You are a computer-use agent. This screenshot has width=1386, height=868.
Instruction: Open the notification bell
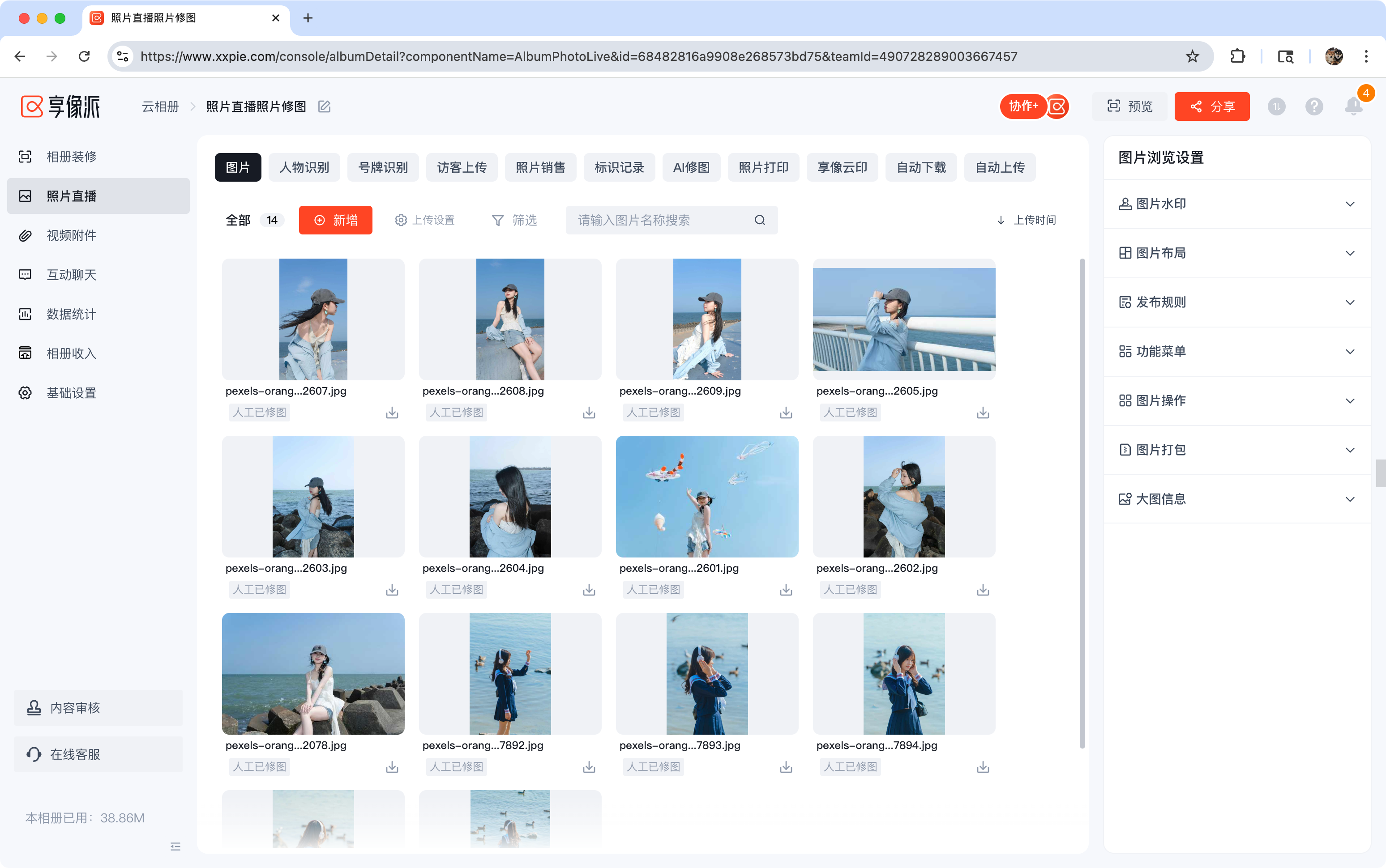pyautogui.click(x=1353, y=106)
